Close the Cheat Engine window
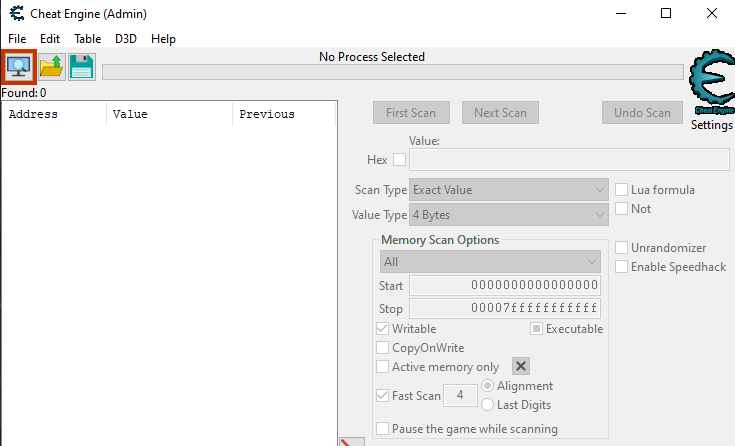 click(712, 14)
